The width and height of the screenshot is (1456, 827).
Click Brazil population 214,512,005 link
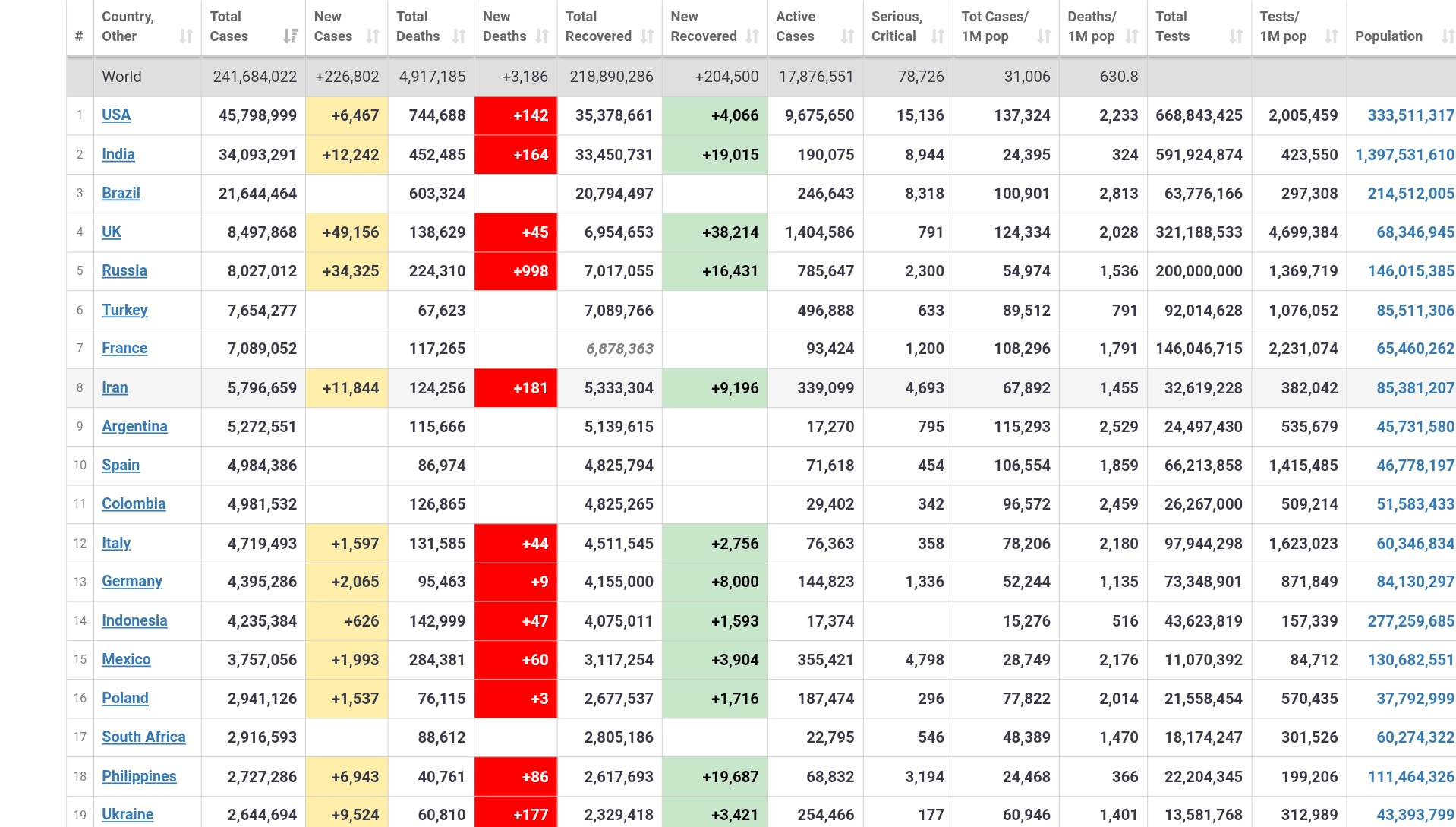click(x=1410, y=194)
